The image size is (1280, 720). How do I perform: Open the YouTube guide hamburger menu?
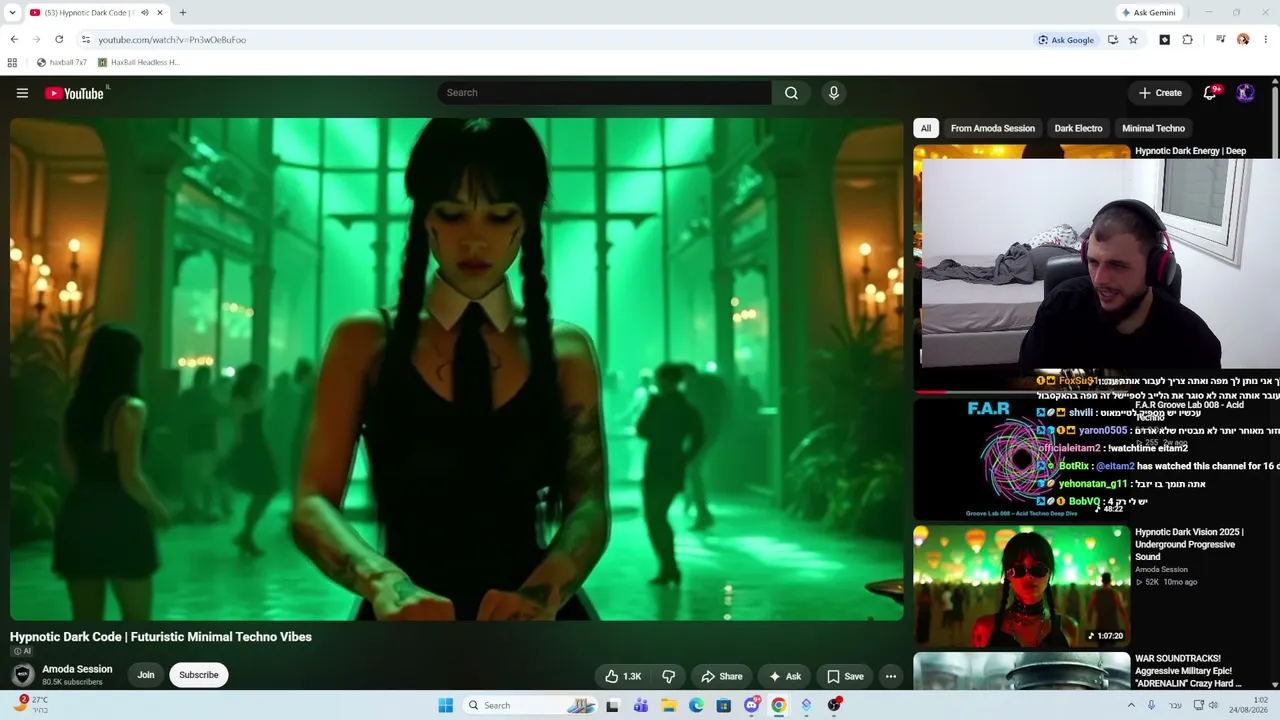[x=22, y=93]
